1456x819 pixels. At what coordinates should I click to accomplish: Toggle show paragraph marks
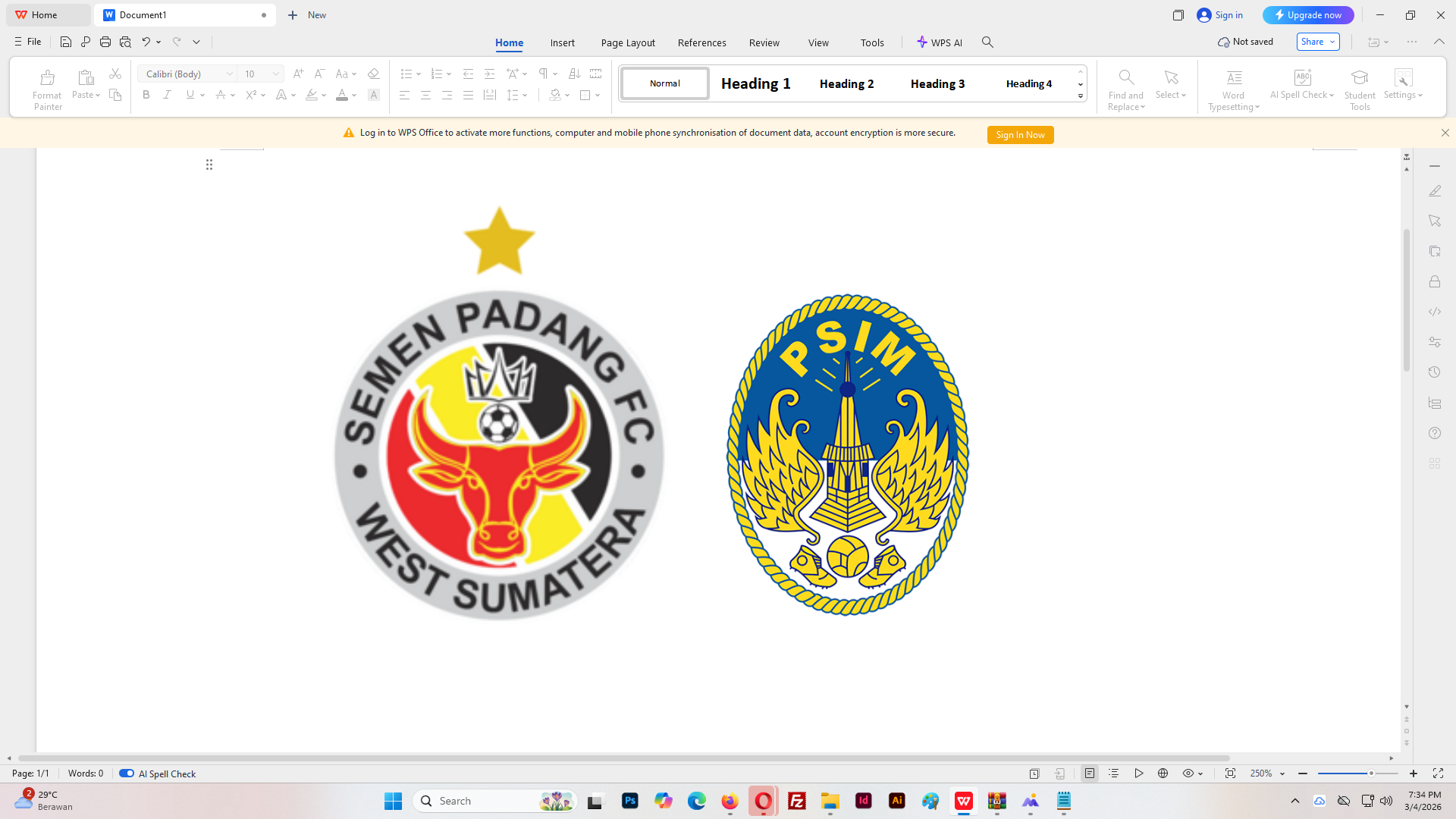[543, 74]
